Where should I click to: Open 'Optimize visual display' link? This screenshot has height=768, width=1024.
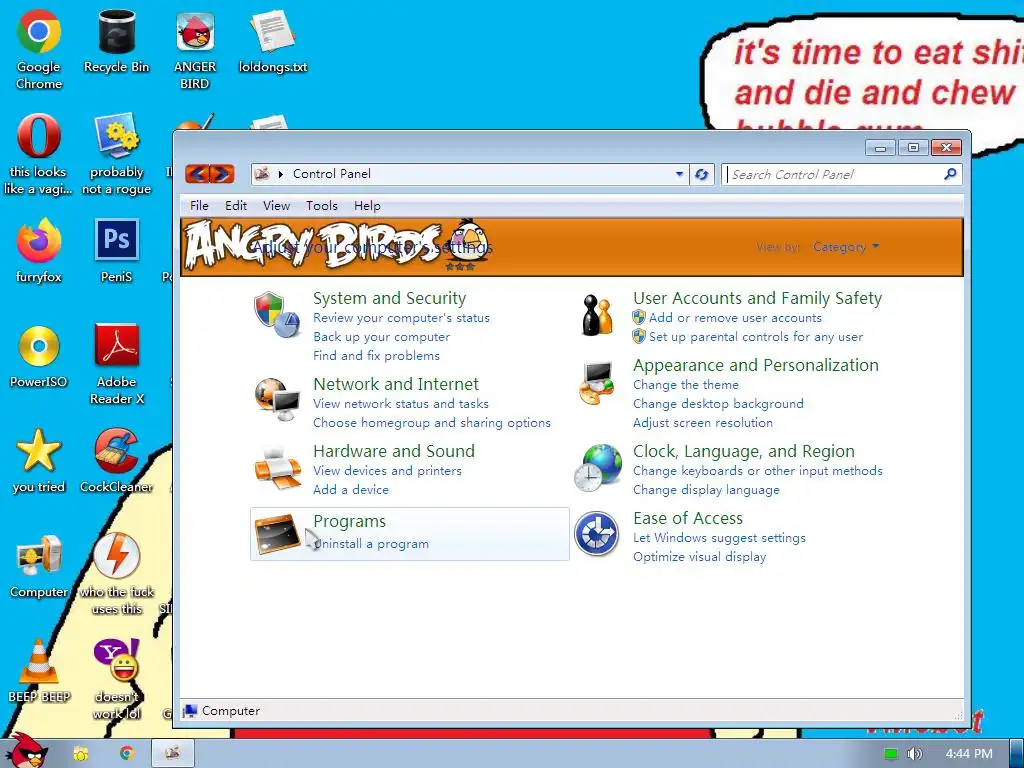(x=699, y=557)
